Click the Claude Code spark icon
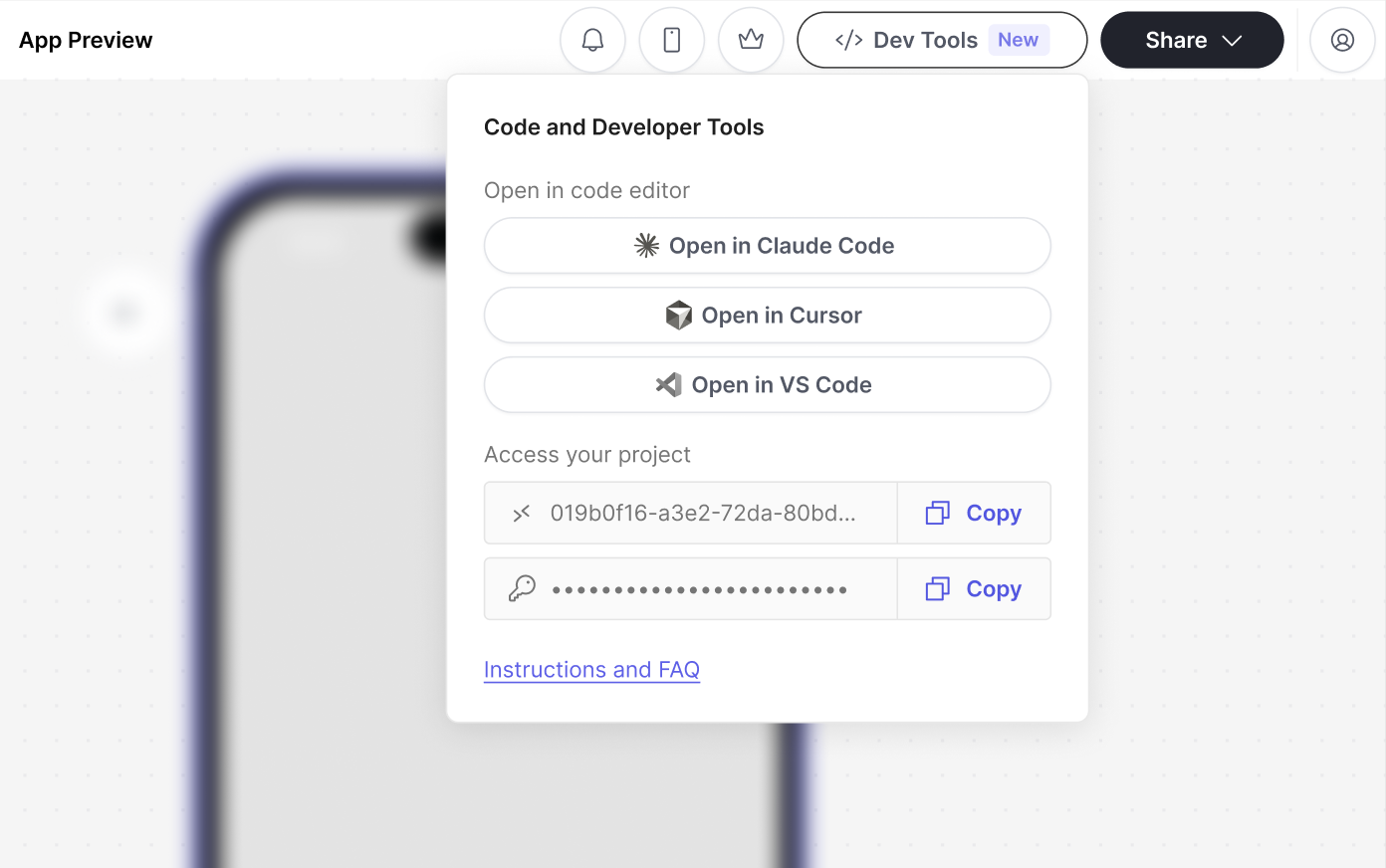The width and height of the screenshot is (1386, 868). point(646,245)
